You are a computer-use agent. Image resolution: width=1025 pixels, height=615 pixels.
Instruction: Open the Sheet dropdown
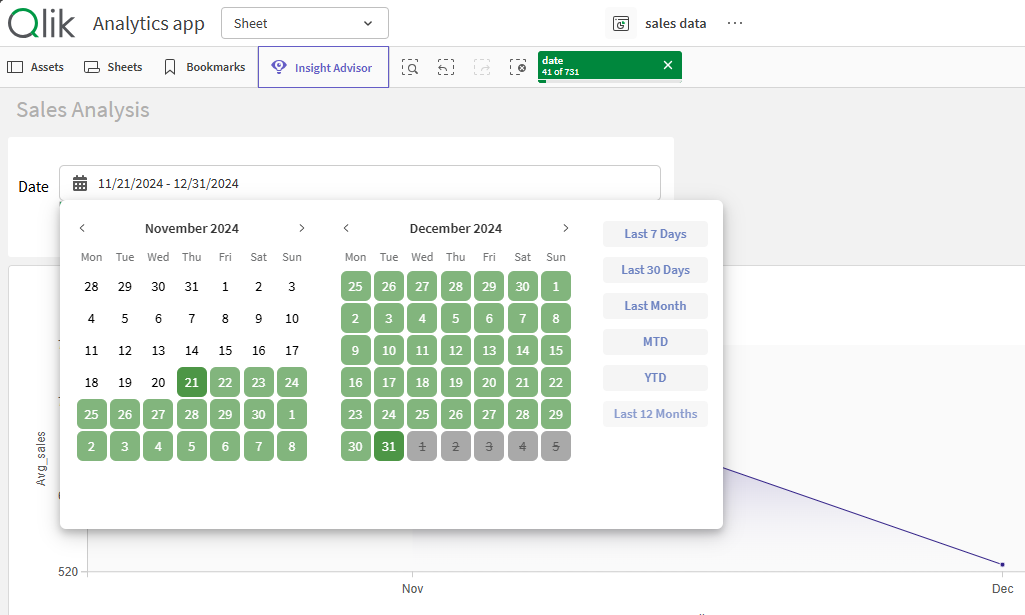[x=304, y=23]
